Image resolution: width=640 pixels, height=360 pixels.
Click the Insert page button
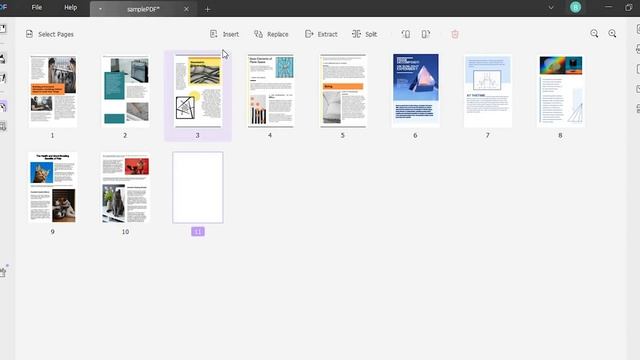click(224, 34)
